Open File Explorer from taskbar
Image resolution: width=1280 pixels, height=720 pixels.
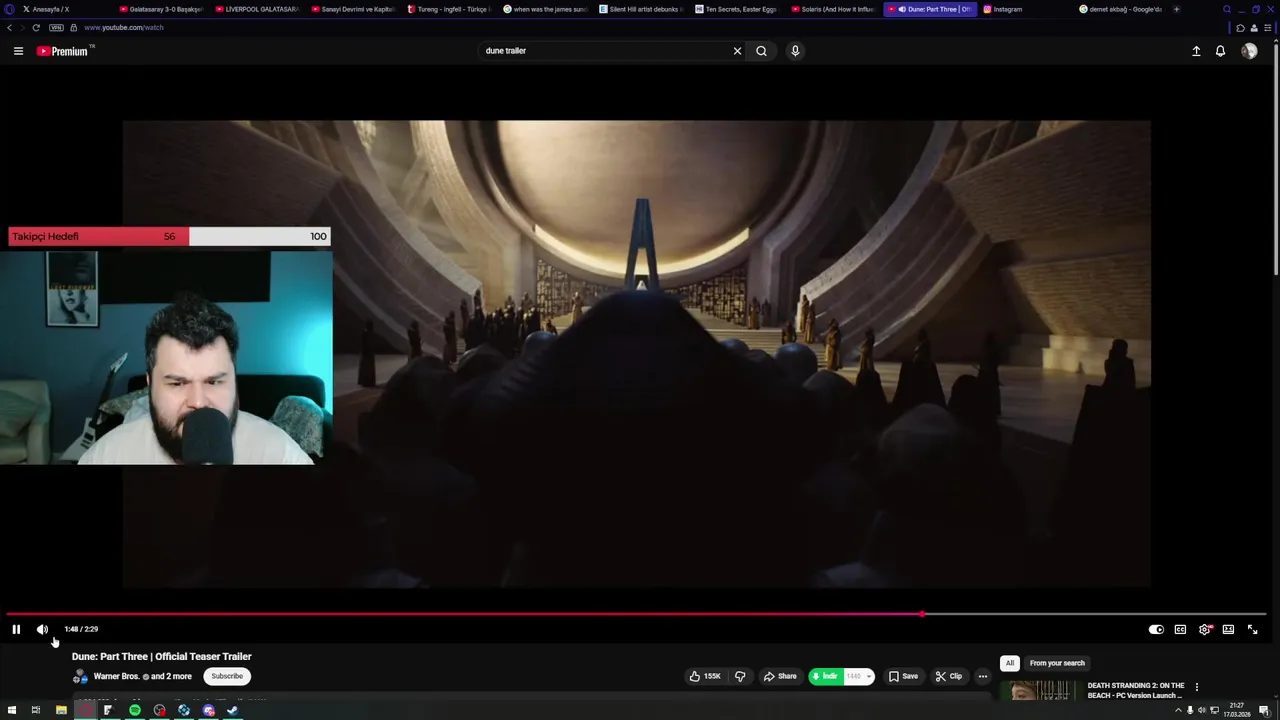tap(61, 710)
